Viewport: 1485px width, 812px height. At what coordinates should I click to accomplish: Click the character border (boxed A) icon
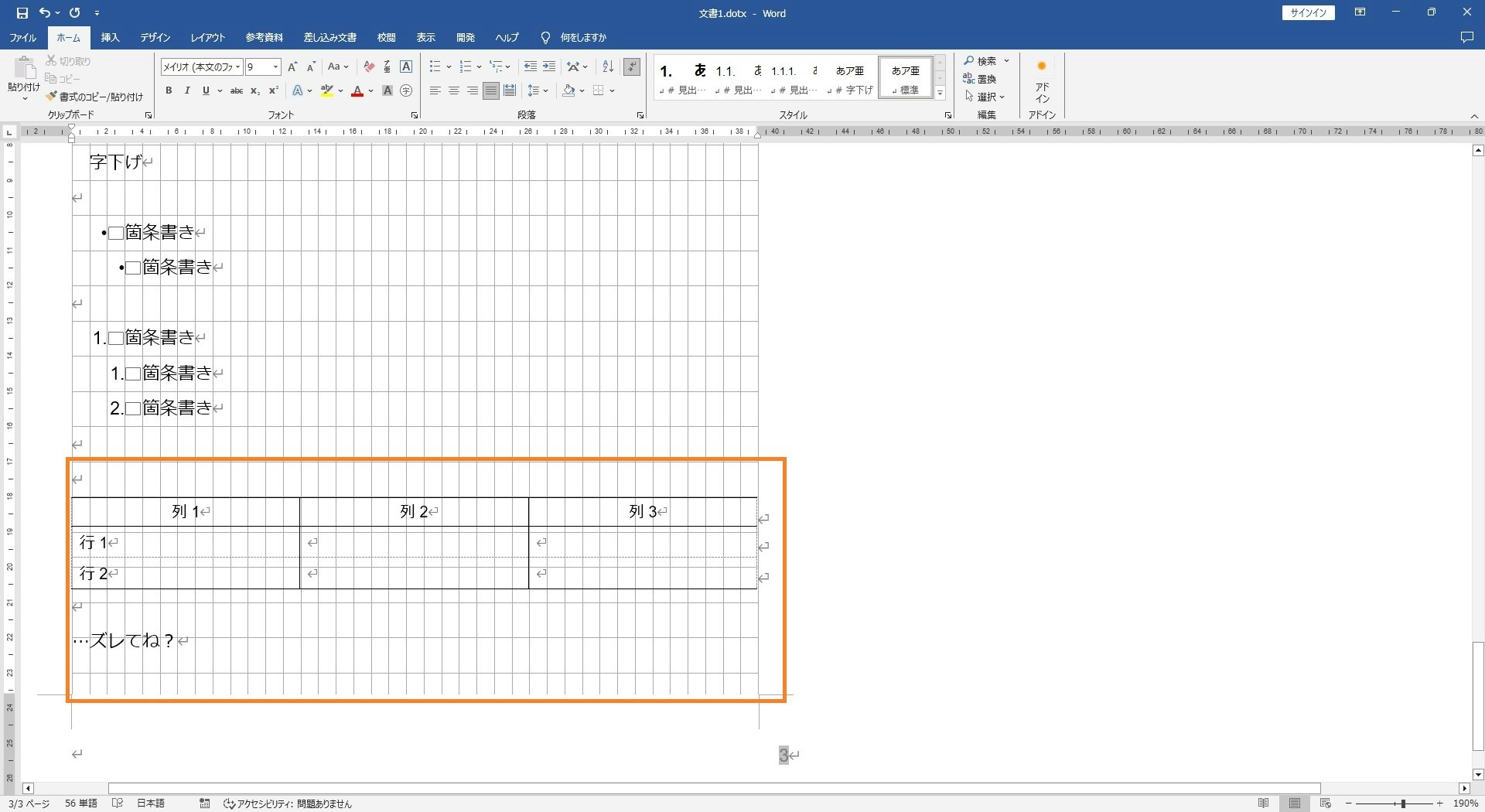406,67
